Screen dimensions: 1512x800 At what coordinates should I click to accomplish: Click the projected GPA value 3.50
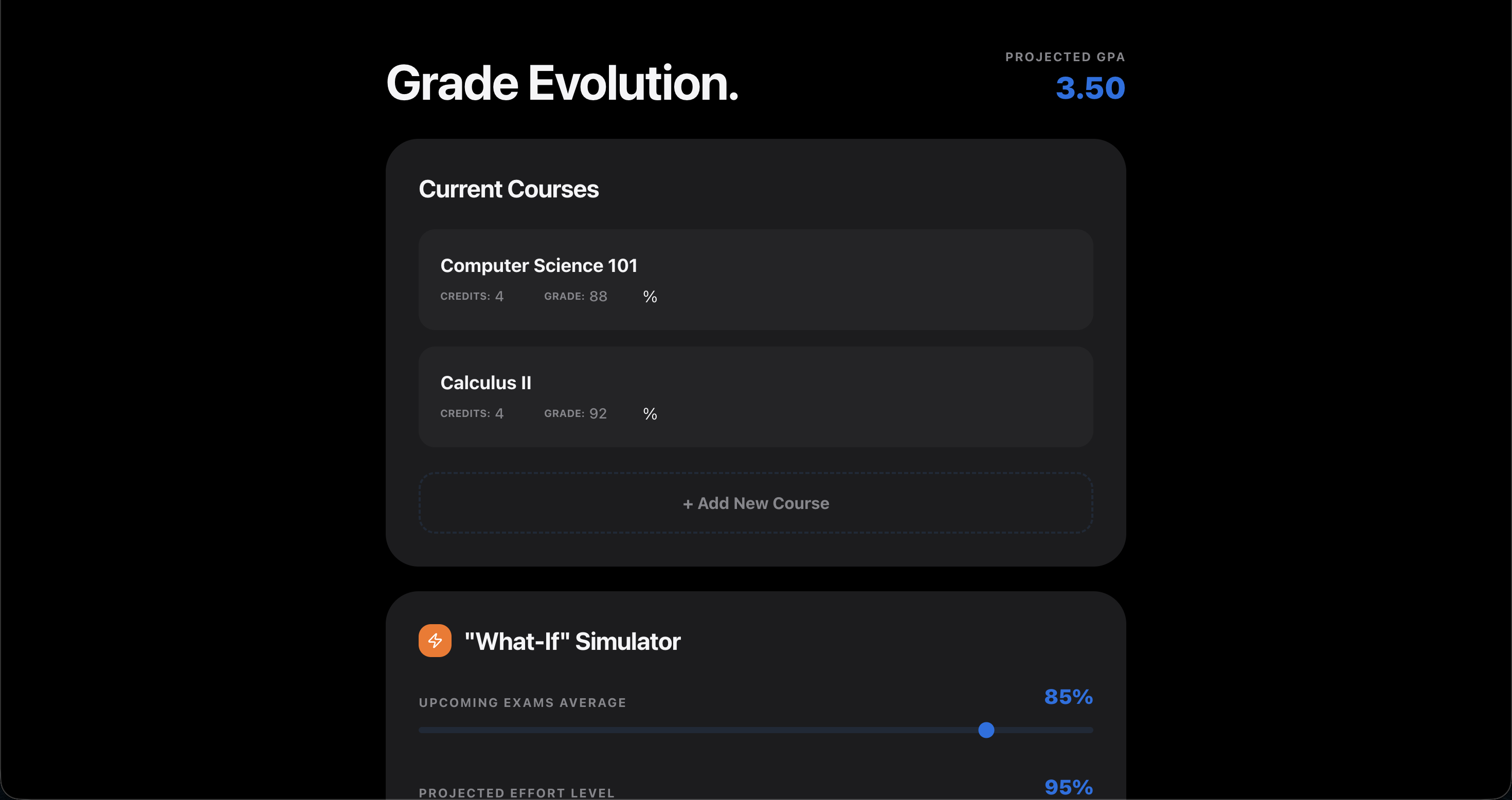click(x=1090, y=88)
